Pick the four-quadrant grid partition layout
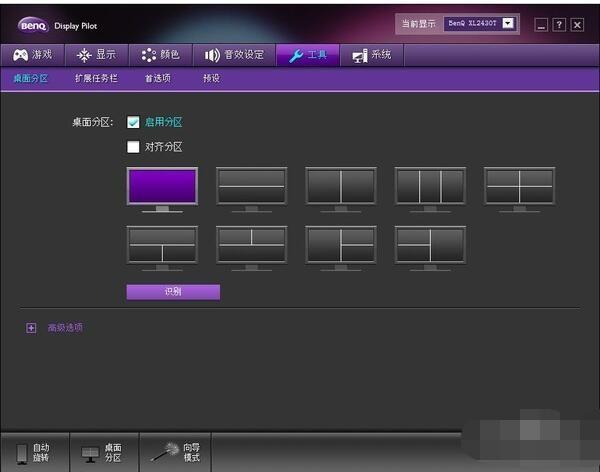Screen dimensions: 600x472 519,189
